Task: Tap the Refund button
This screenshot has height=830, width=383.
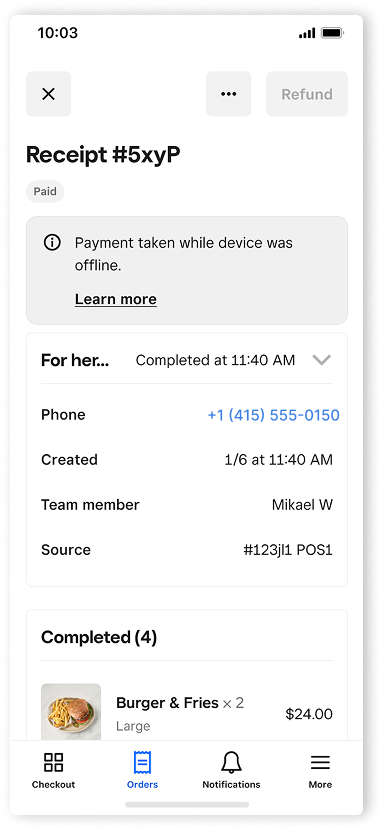Action: click(307, 94)
